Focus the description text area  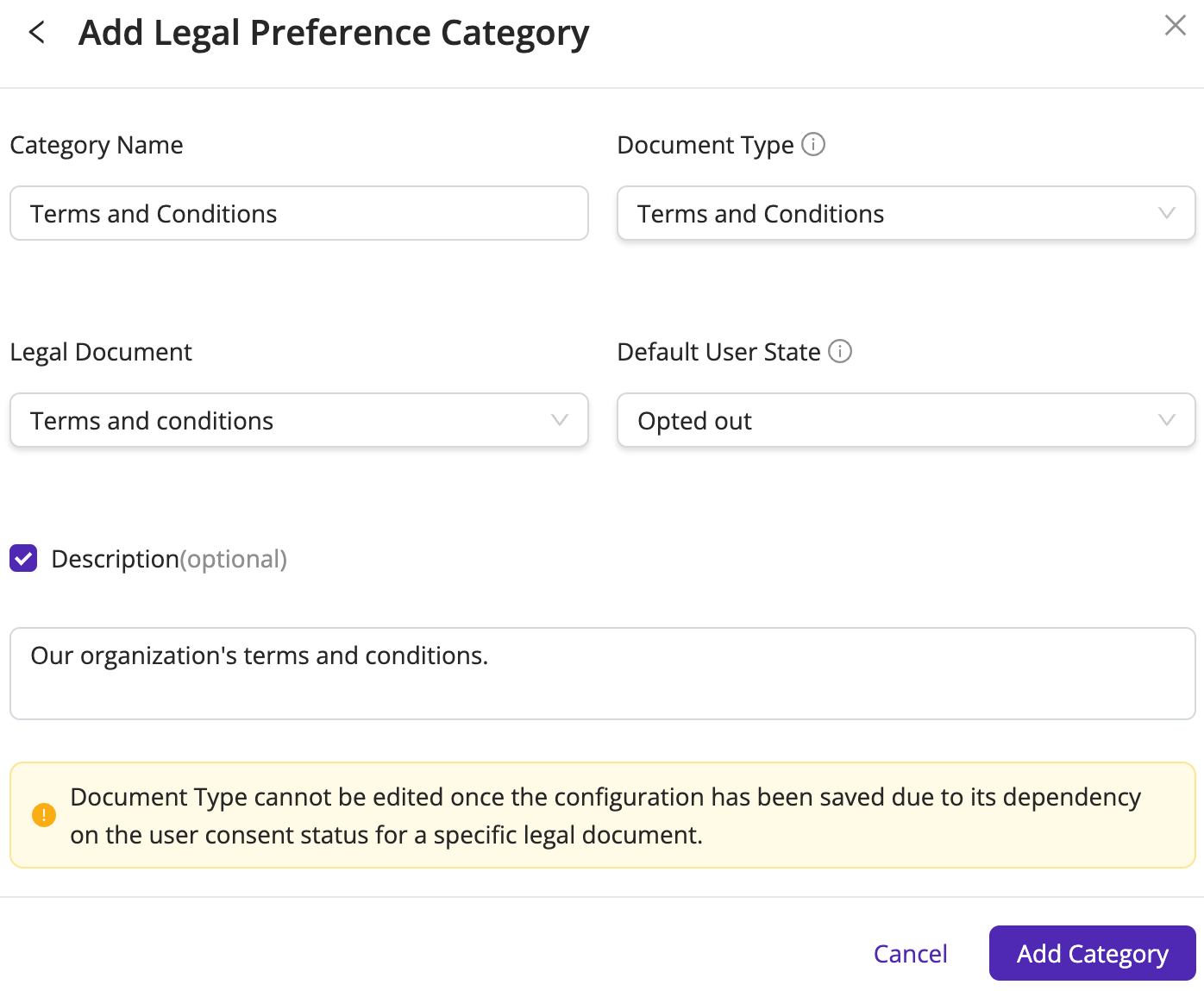click(602, 673)
